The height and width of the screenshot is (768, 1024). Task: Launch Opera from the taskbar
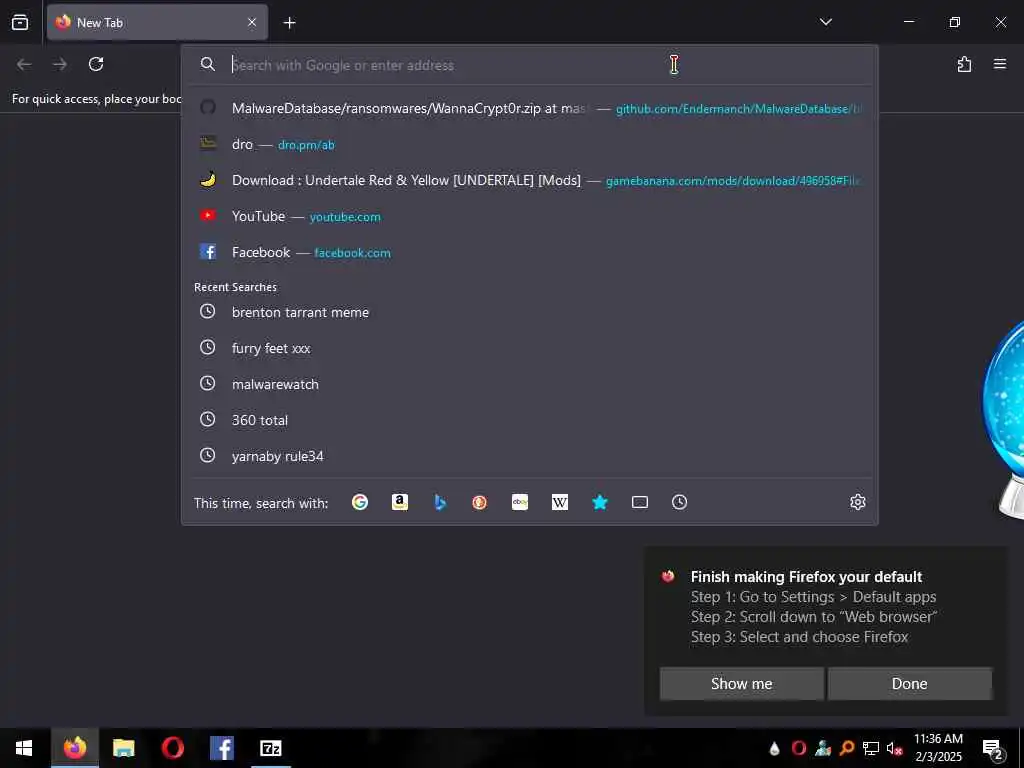[x=172, y=748]
